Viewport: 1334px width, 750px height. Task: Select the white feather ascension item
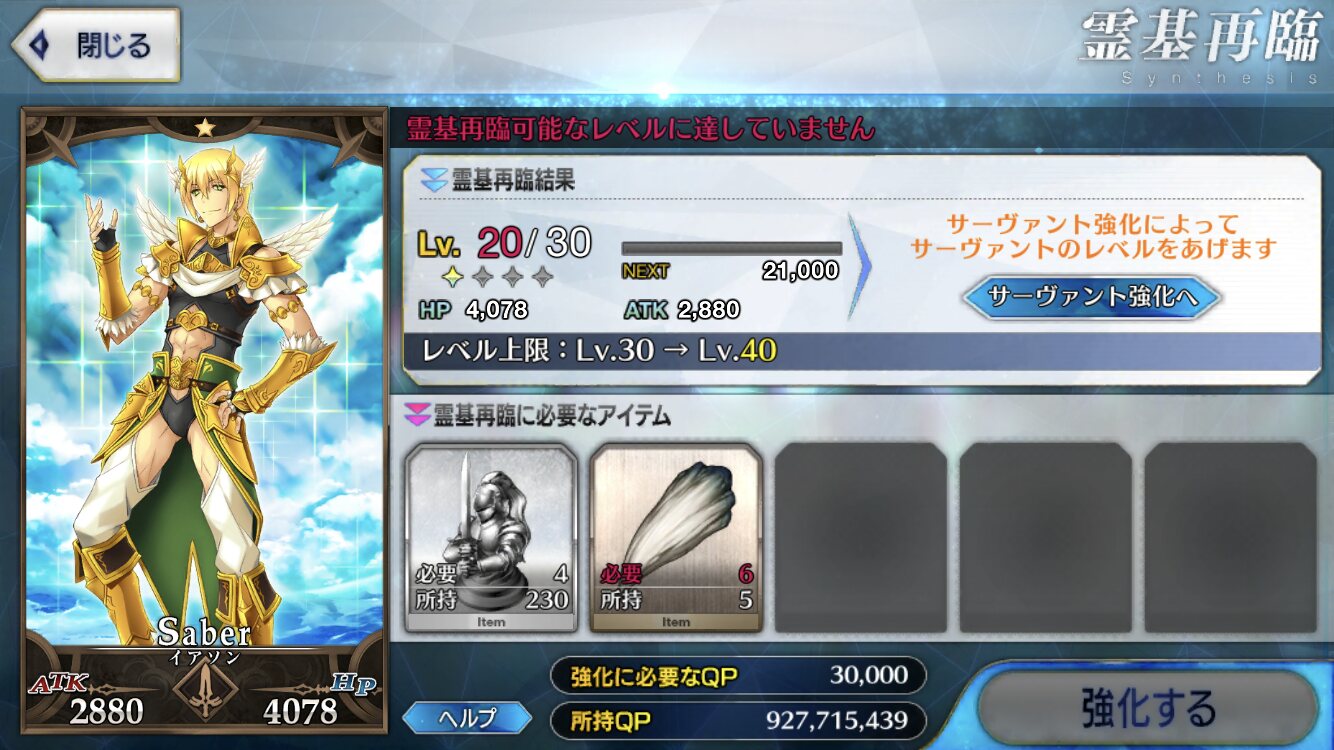coord(676,538)
